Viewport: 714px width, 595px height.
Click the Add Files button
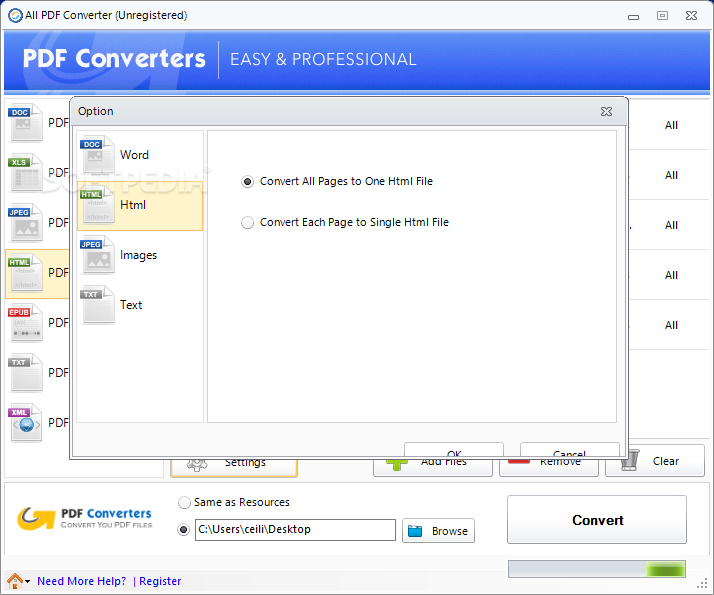pyautogui.click(x=433, y=468)
